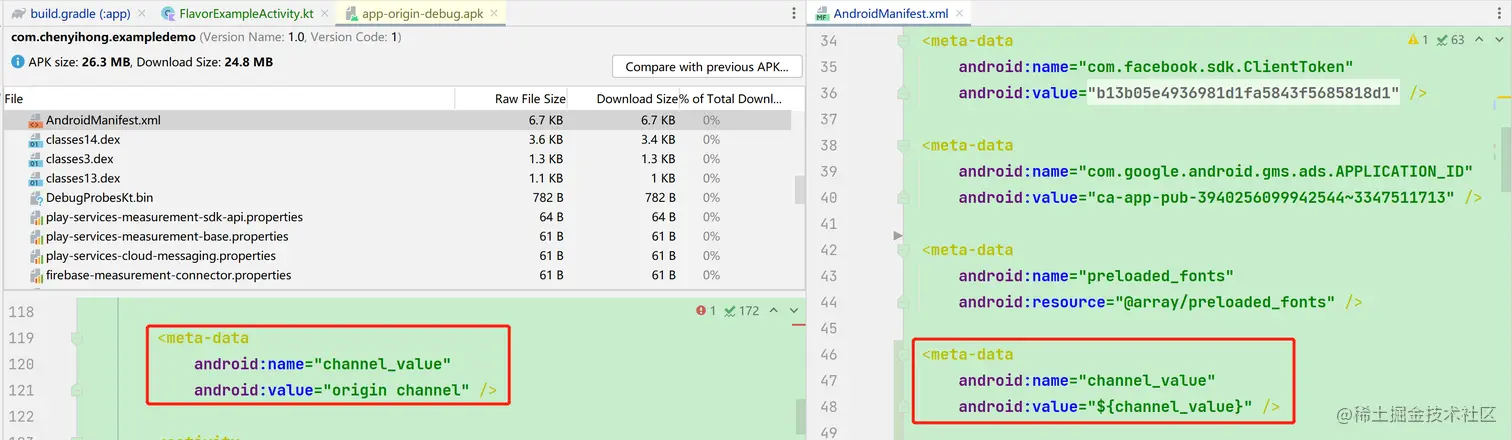Viewport: 1512px width, 440px height.
Task: Collapse the meta-data block at line 119
Action: tap(76, 339)
